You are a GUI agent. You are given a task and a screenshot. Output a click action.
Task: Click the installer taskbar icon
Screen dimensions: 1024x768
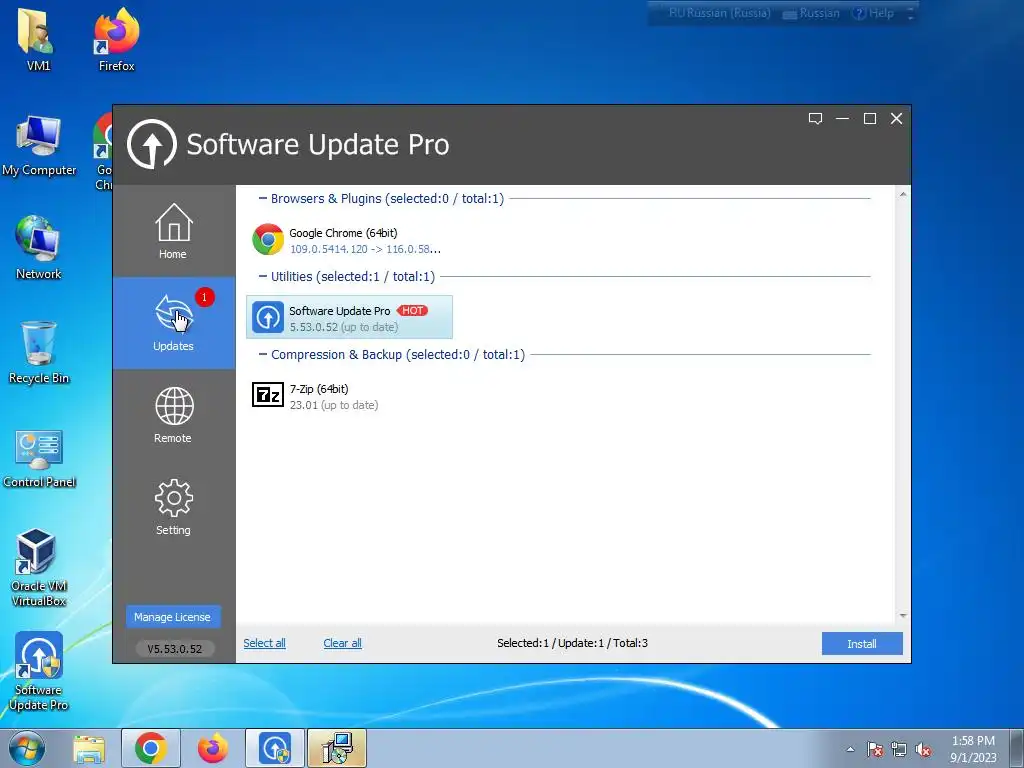point(337,748)
